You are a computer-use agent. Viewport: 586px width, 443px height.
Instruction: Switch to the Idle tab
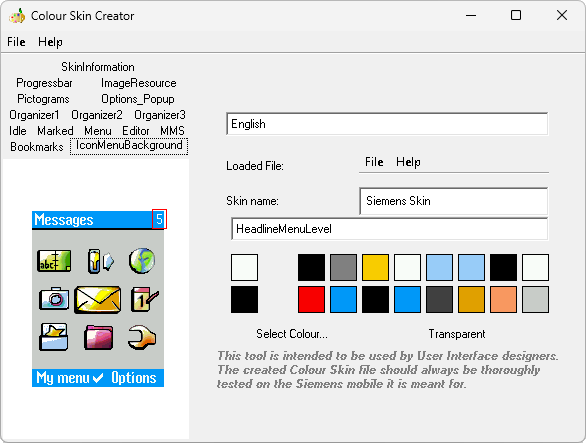point(18,131)
